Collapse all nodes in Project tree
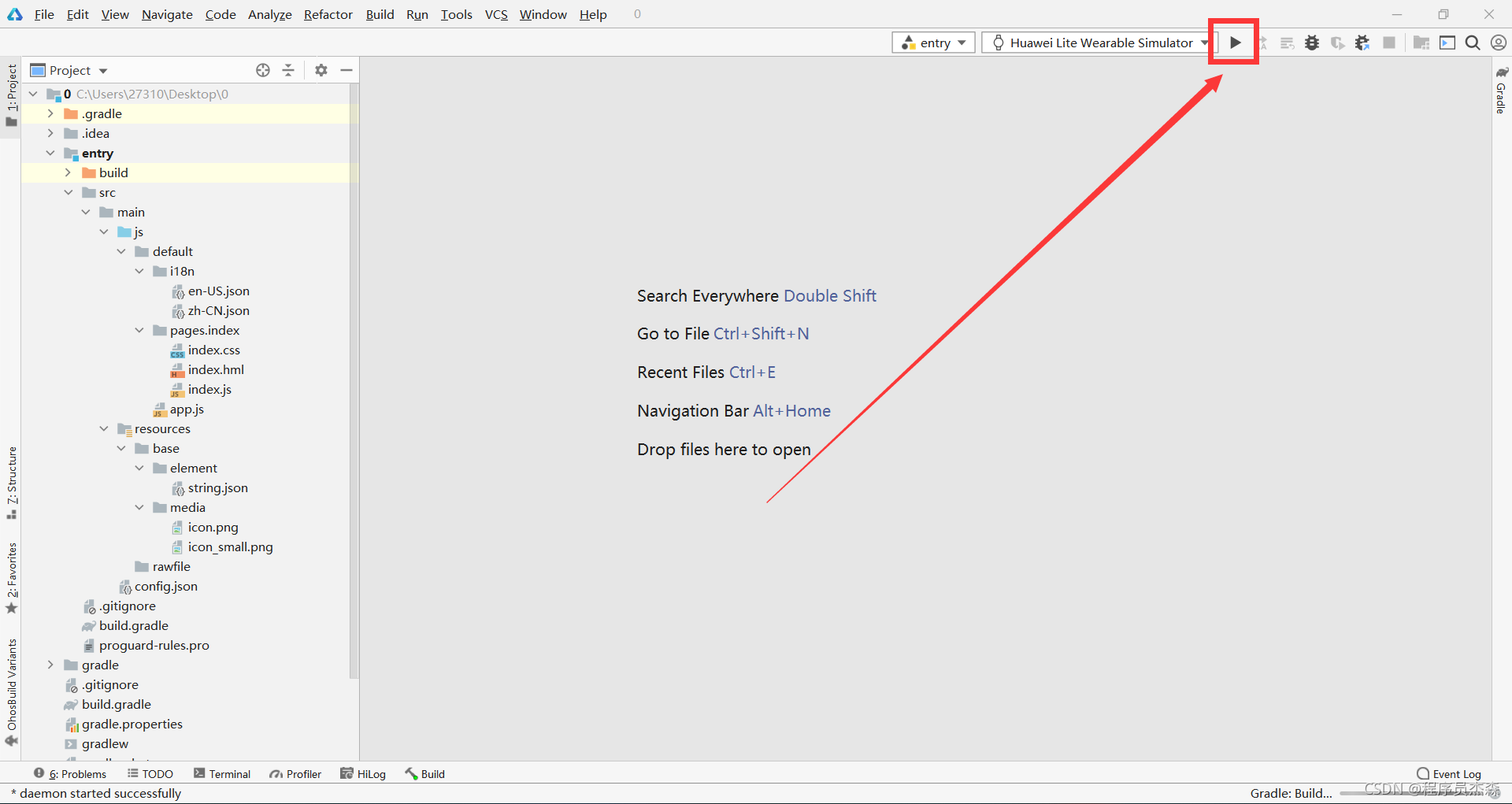The width and height of the screenshot is (1512, 804). [288, 70]
